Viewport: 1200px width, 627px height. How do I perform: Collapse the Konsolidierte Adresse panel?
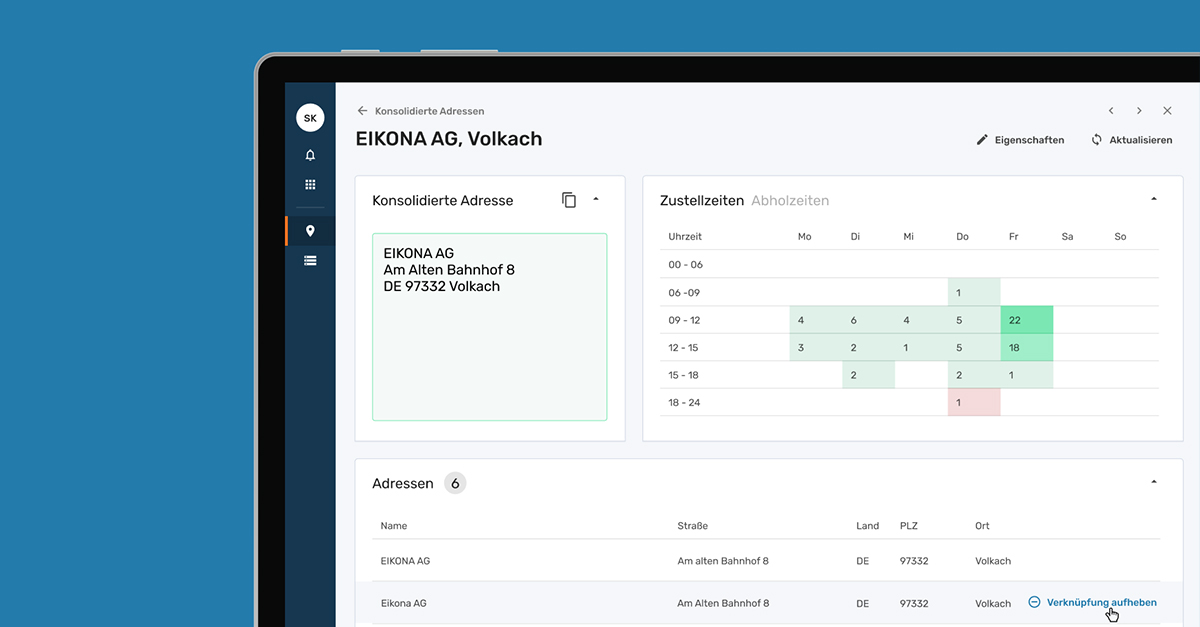tap(598, 200)
